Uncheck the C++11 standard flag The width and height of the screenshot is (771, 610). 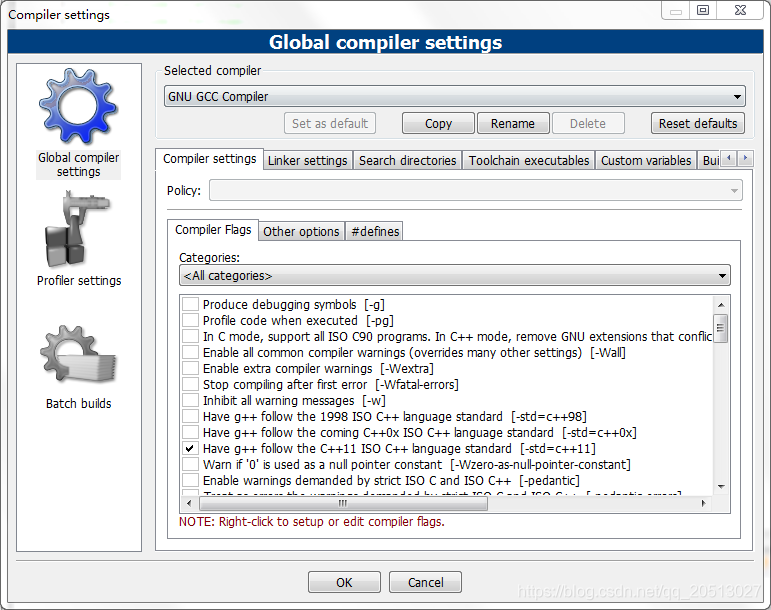tap(190, 448)
